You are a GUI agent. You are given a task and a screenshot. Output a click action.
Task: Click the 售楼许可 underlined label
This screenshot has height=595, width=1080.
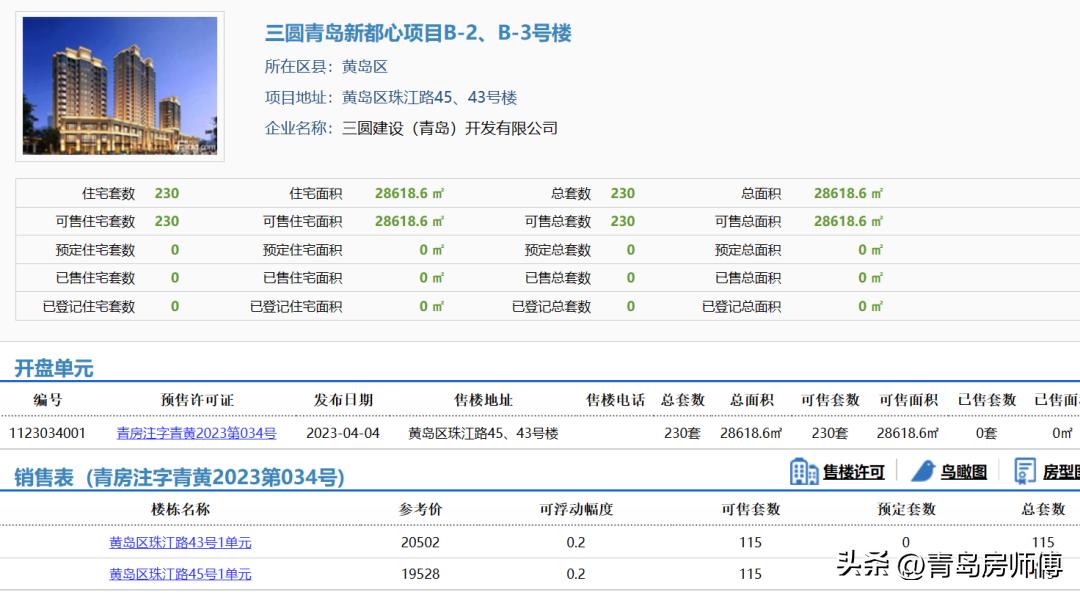coord(852,470)
